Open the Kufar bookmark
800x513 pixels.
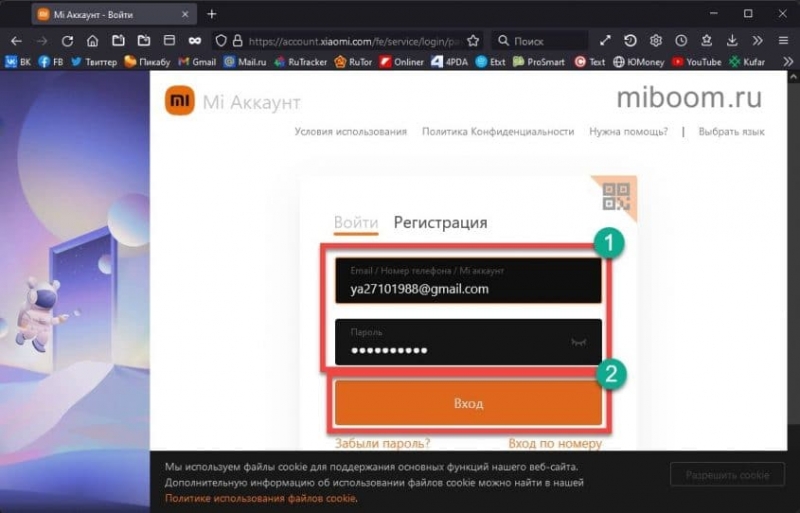tap(747, 62)
